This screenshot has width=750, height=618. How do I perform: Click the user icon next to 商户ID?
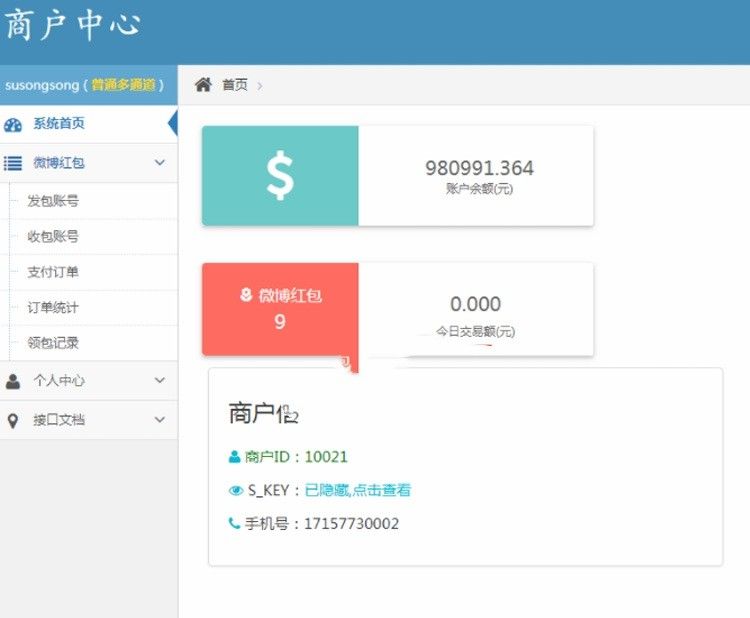tap(235, 457)
